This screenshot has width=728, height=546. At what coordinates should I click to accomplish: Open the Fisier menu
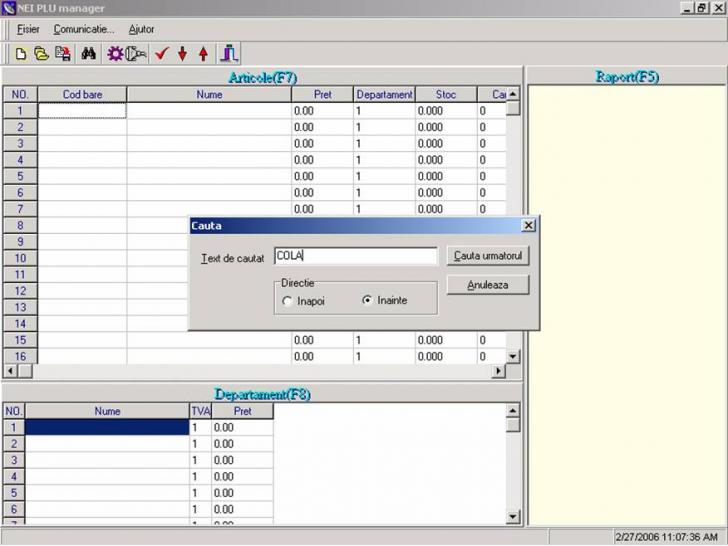pos(28,29)
